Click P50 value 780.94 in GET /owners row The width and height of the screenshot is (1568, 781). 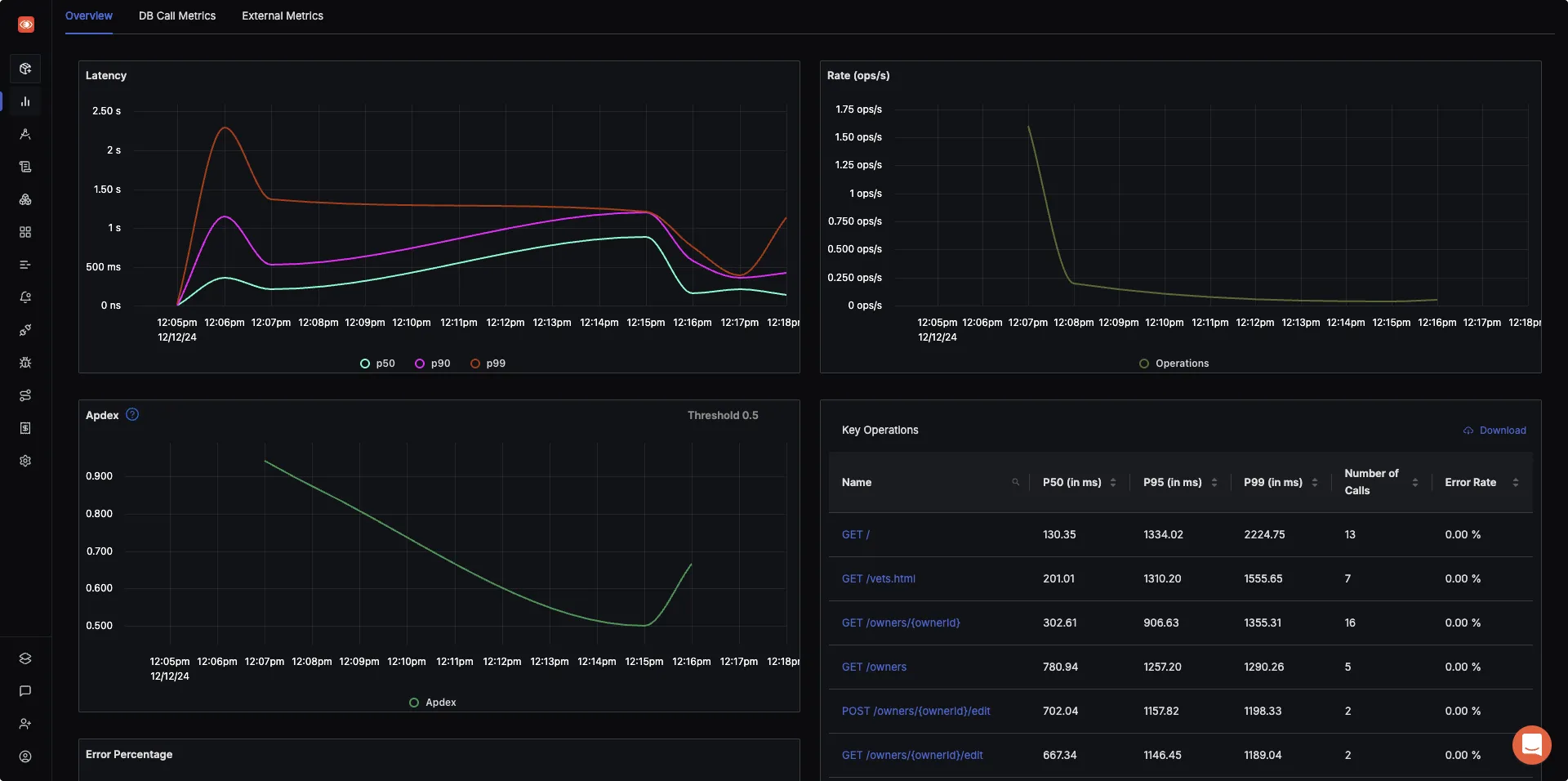[x=1060, y=667]
